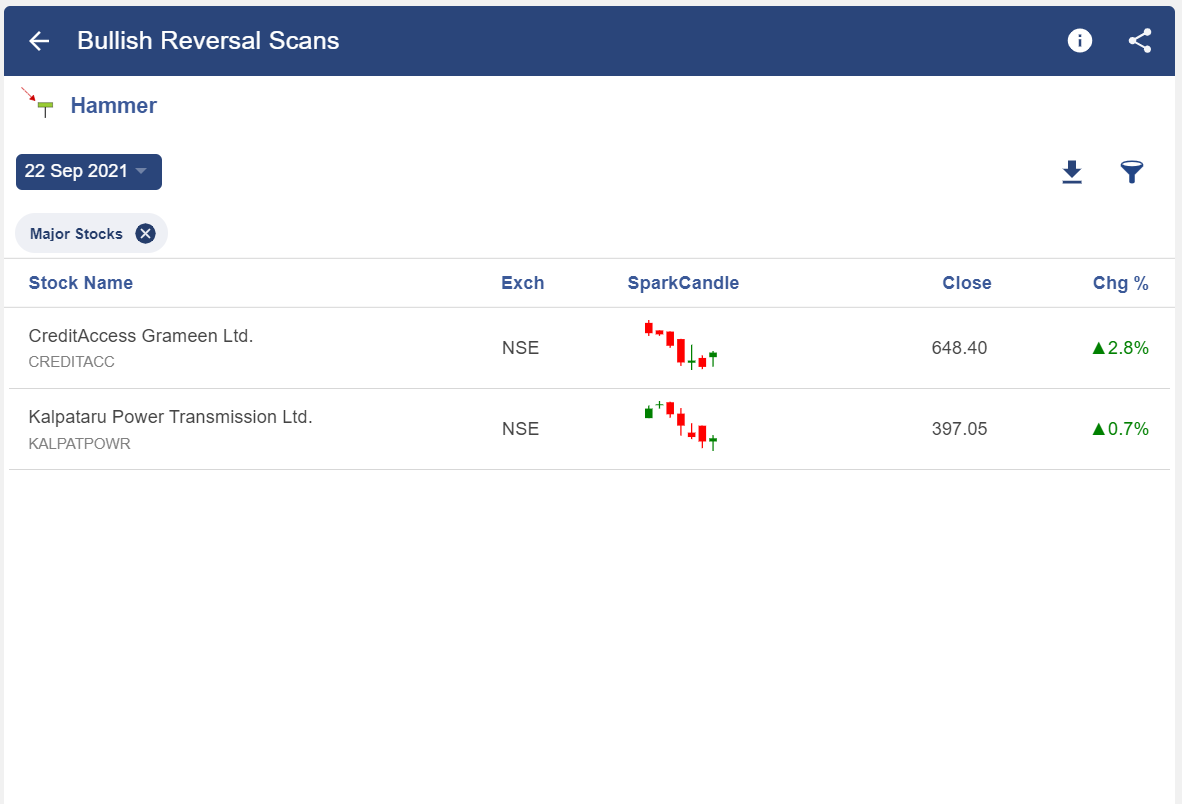Click the 0.7% change value
1182x804 pixels.
(1120, 429)
